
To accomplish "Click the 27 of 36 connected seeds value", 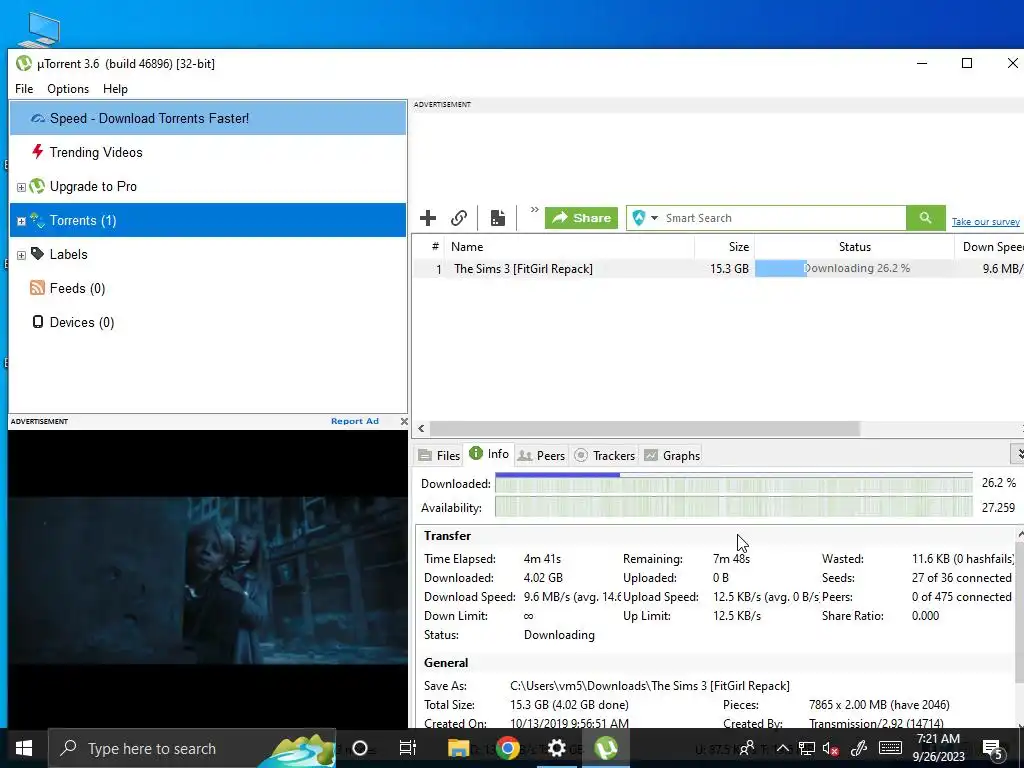I will click(x=961, y=578).
